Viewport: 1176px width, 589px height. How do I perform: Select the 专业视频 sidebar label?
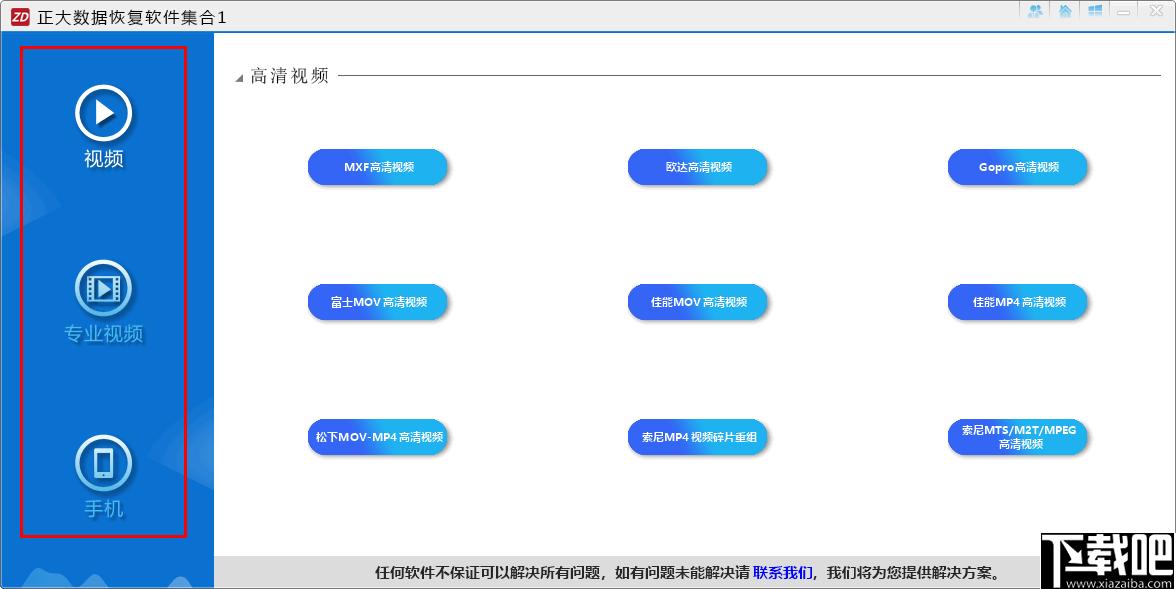(104, 334)
